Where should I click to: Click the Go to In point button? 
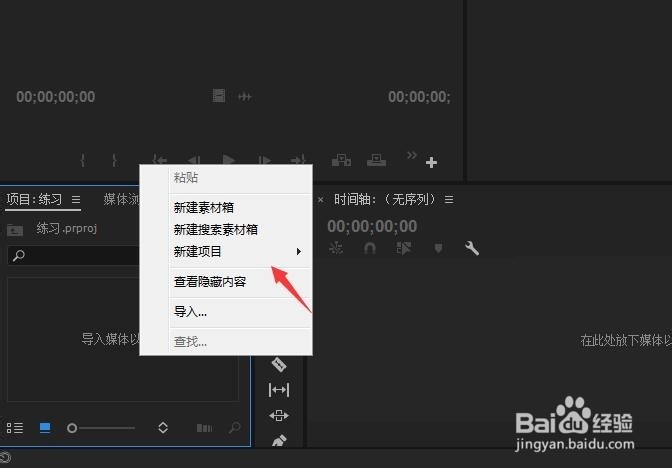click(x=159, y=160)
